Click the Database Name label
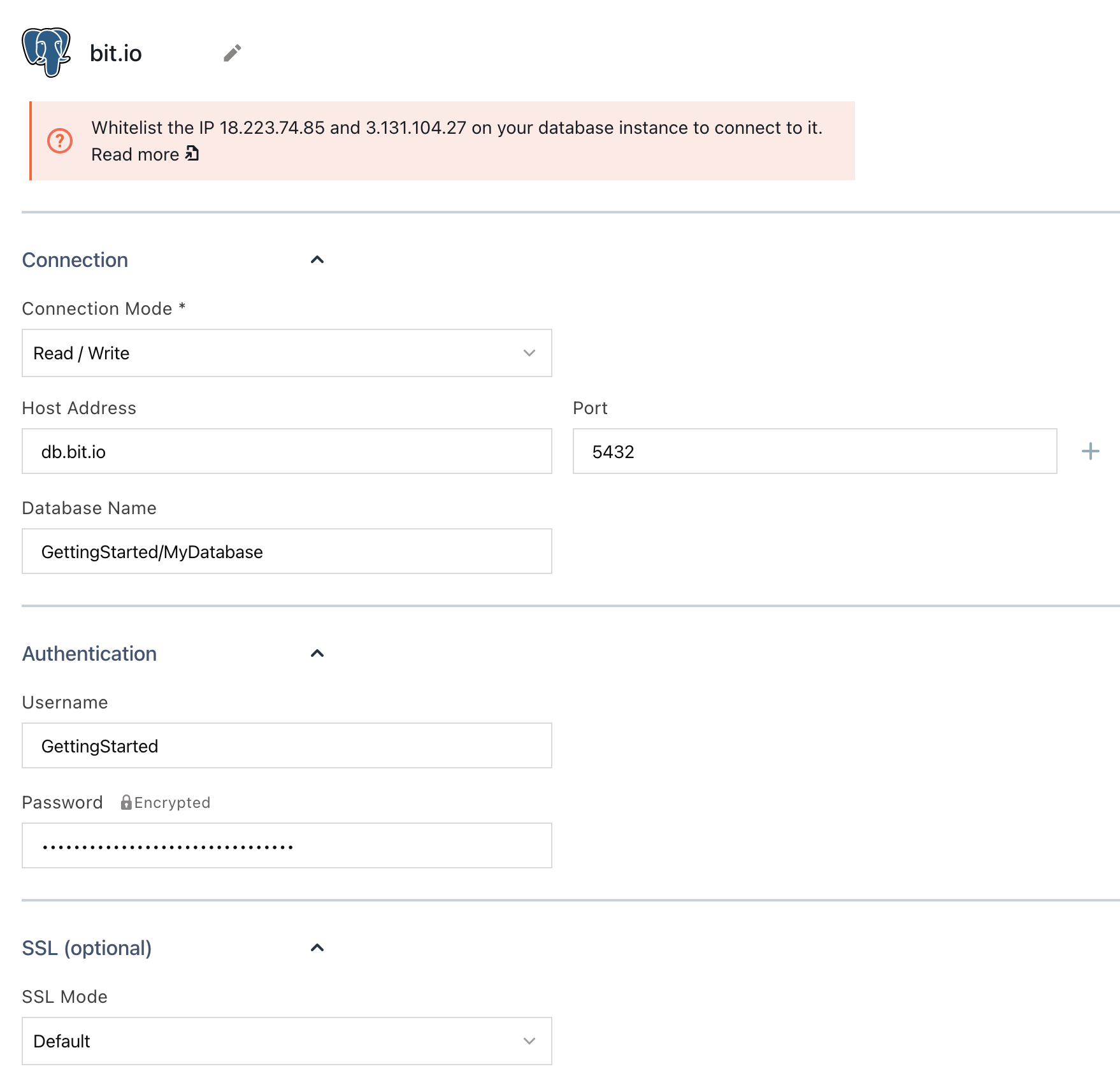1120x1078 pixels. coord(89,508)
